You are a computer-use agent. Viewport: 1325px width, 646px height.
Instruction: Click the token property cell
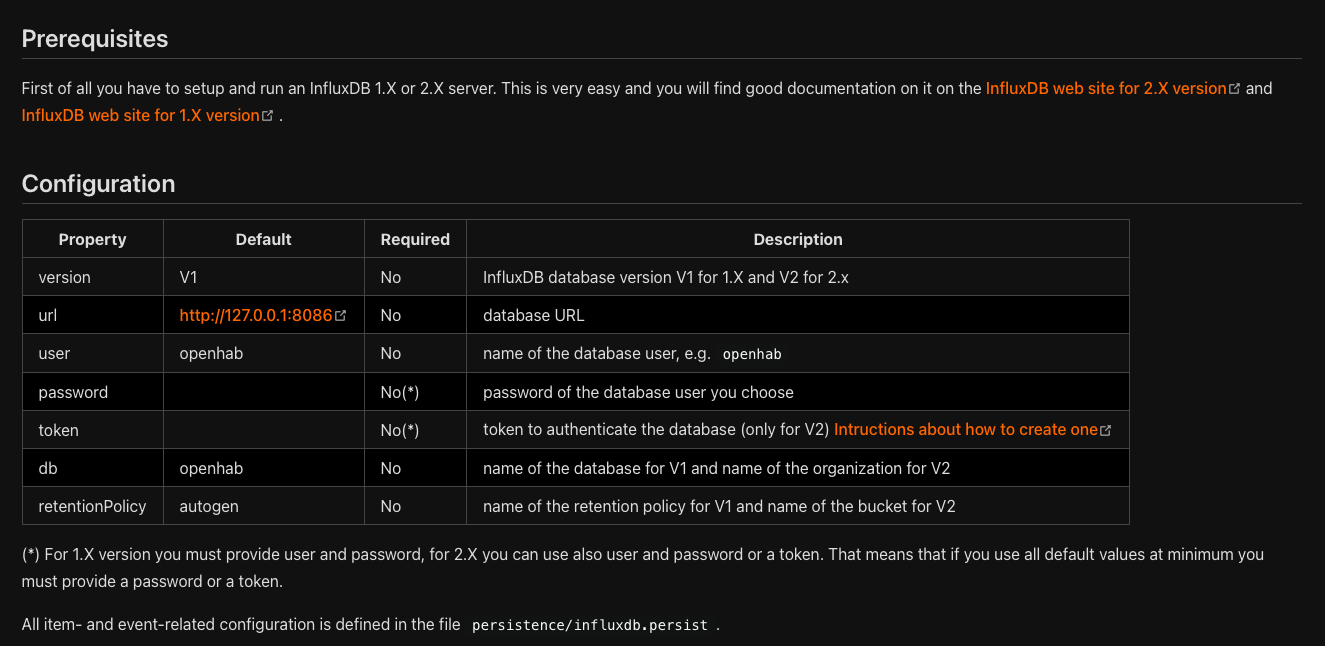coord(58,430)
